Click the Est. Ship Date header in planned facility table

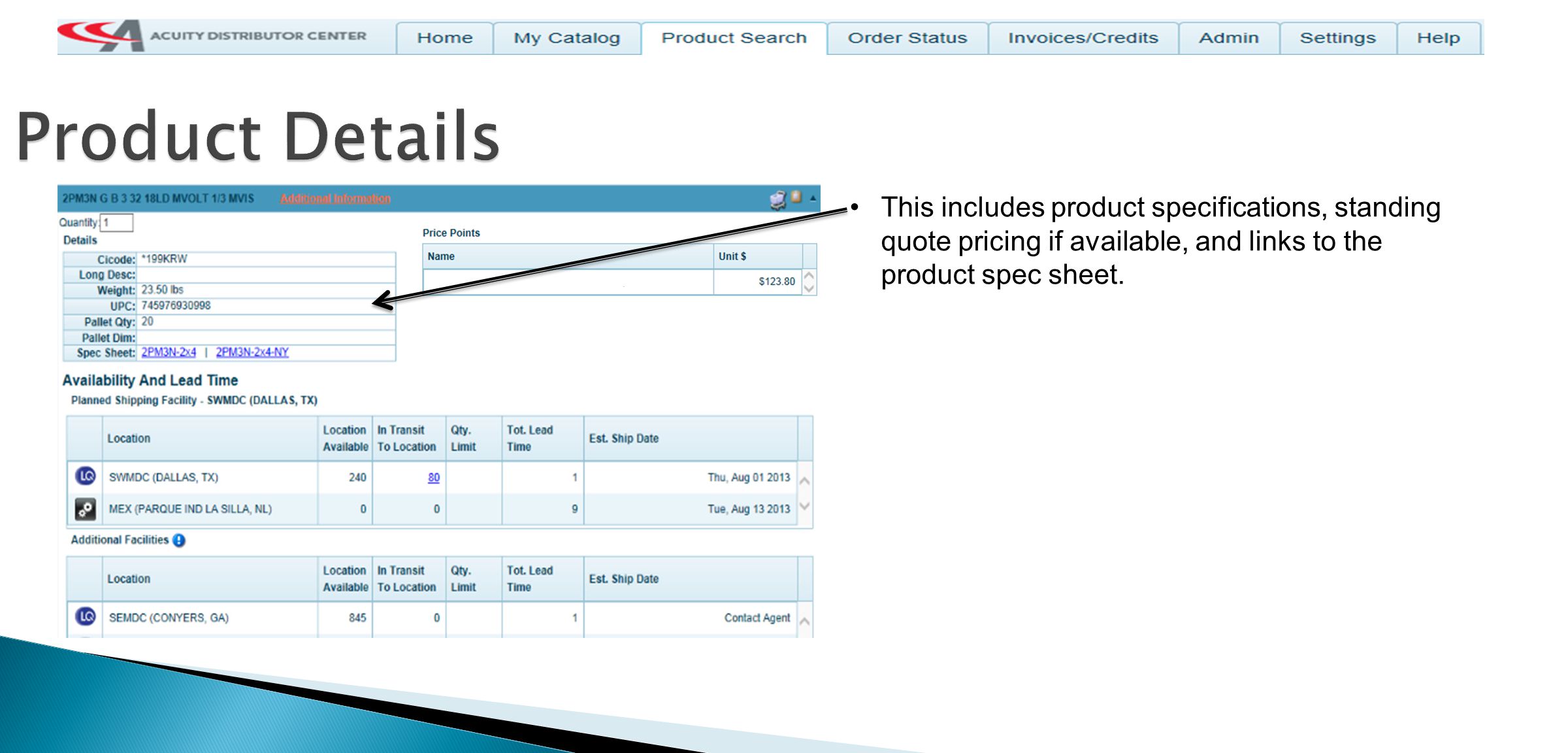[691, 439]
